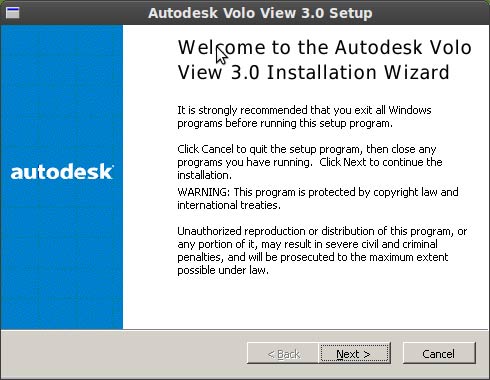
Task: Click the 'Click Cancel to quit' paragraph
Action: tap(310, 162)
